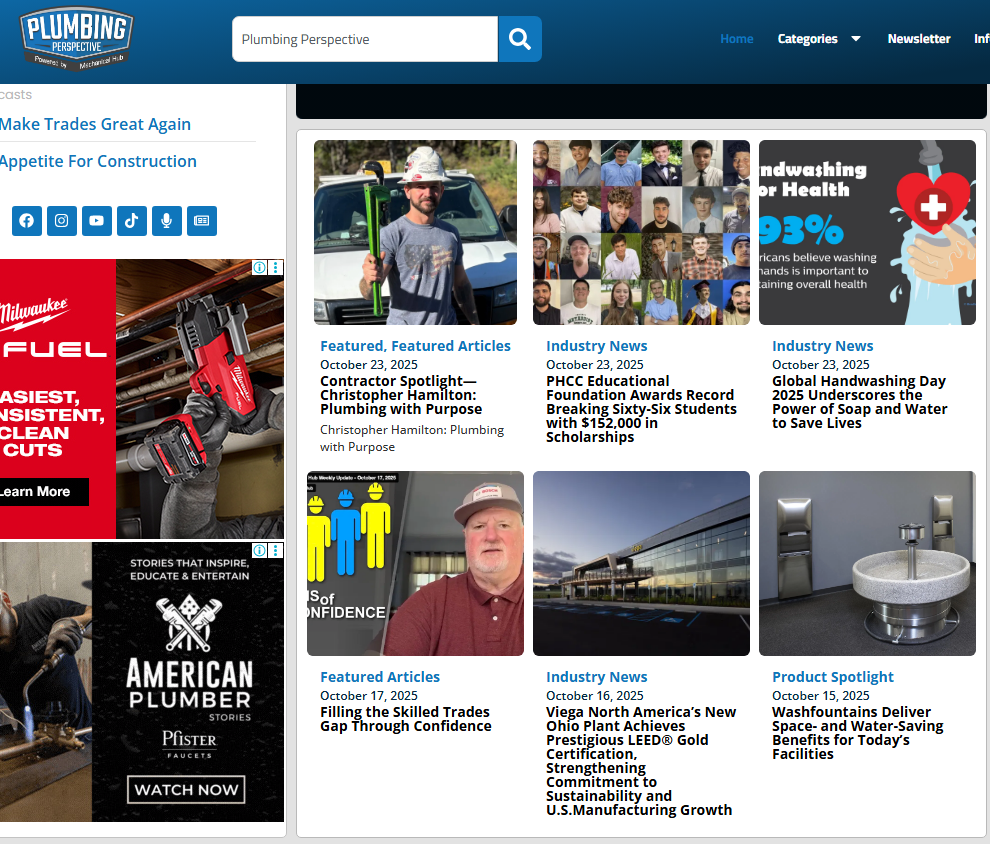Open the TikTok social icon
The height and width of the screenshot is (844, 990).
(x=132, y=221)
